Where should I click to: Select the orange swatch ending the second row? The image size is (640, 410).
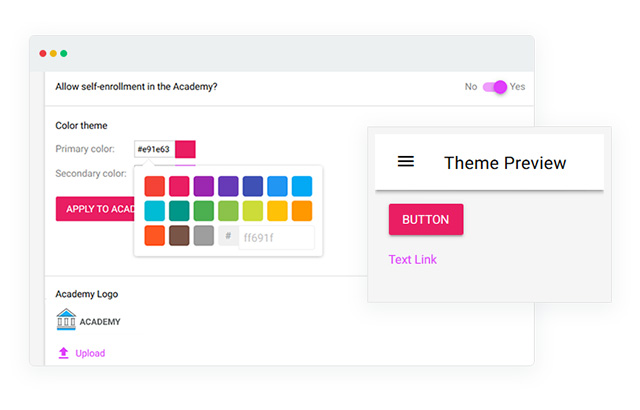tap(302, 211)
